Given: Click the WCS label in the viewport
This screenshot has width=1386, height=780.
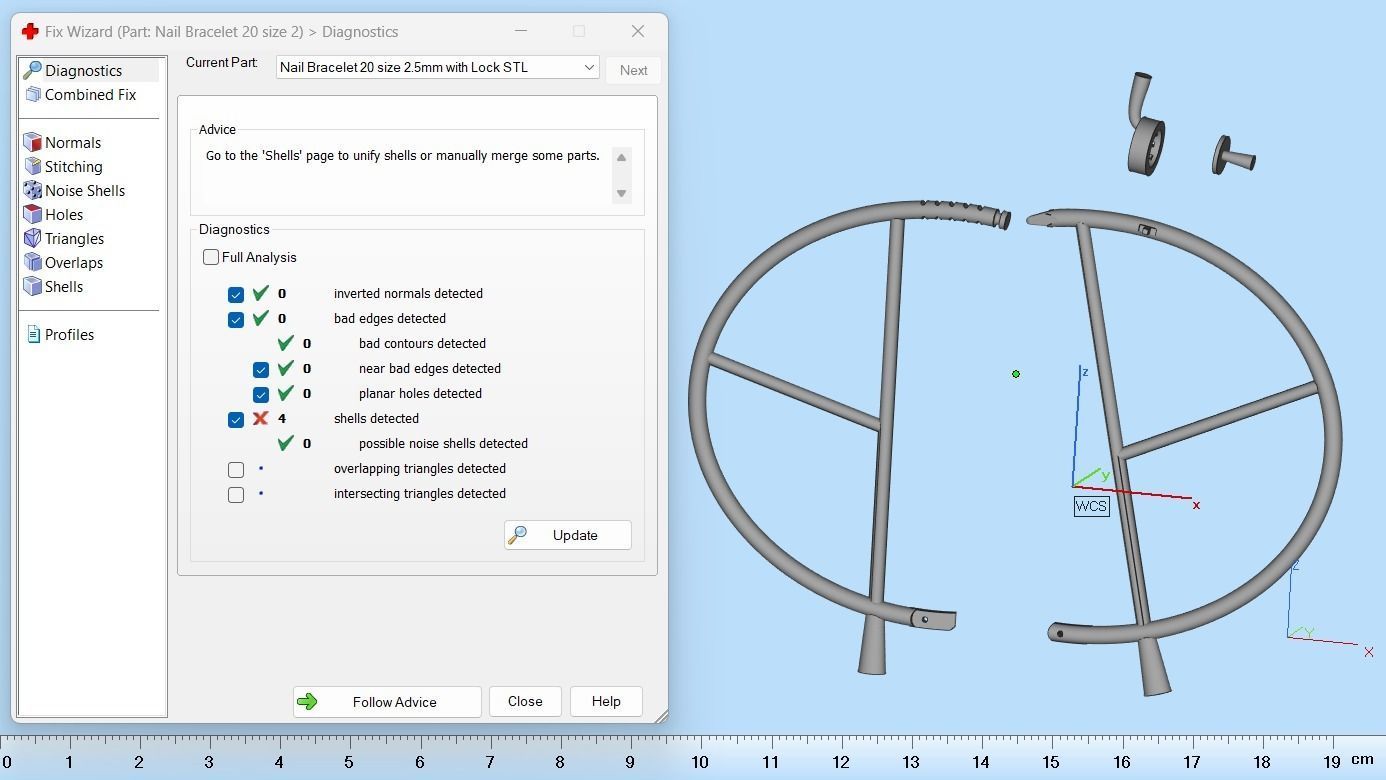Looking at the screenshot, I should (1091, 506).
